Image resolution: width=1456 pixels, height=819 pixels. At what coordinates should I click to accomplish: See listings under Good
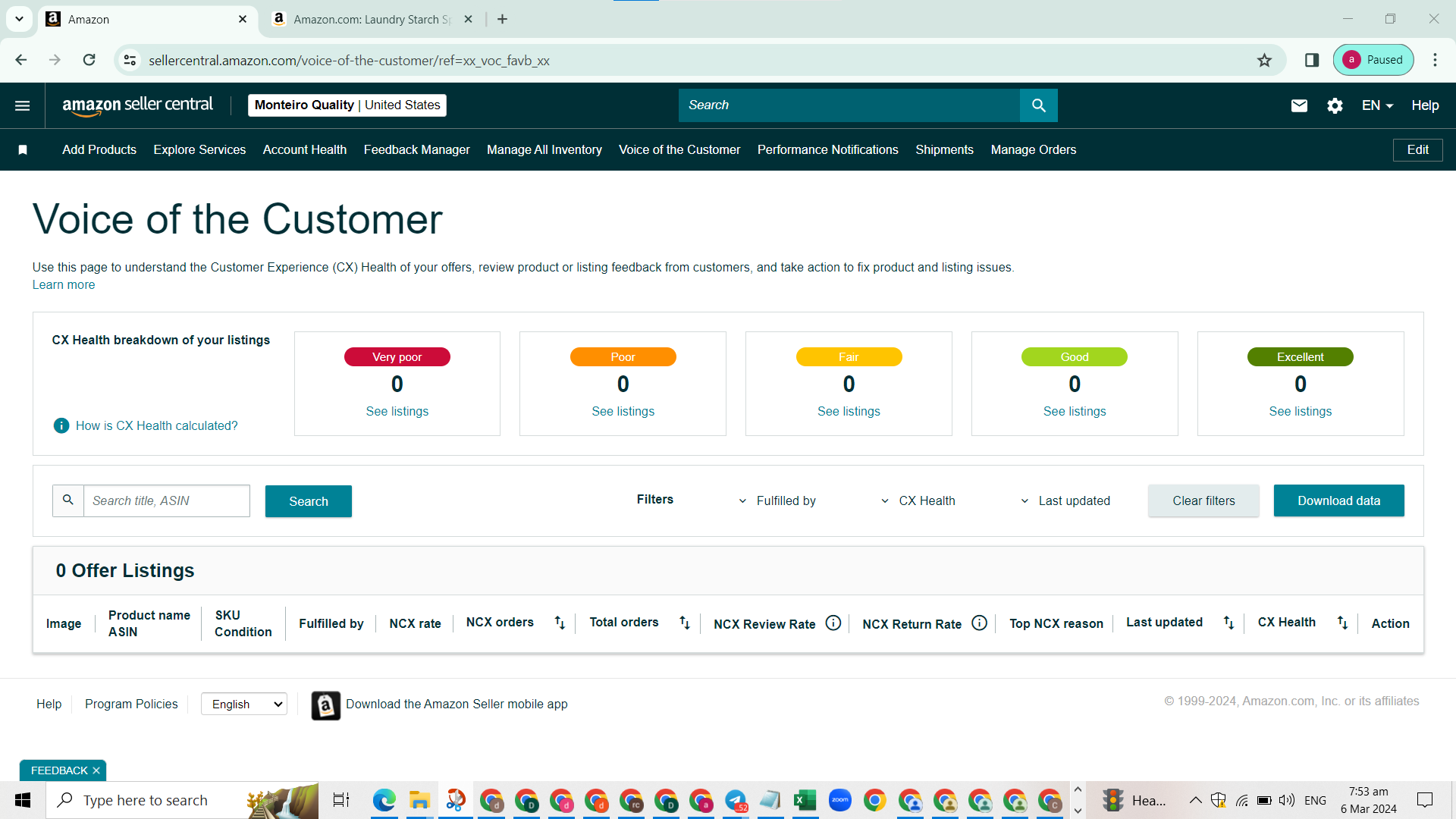[1075, 412]
